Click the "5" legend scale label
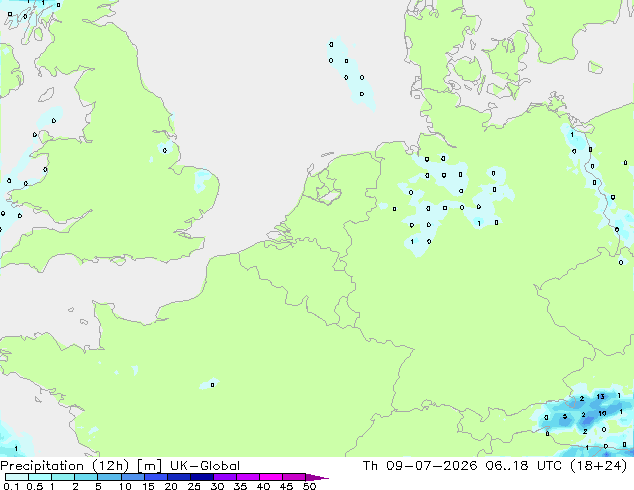The height and width of the screenshot is (490, 634). click(98, 486)
